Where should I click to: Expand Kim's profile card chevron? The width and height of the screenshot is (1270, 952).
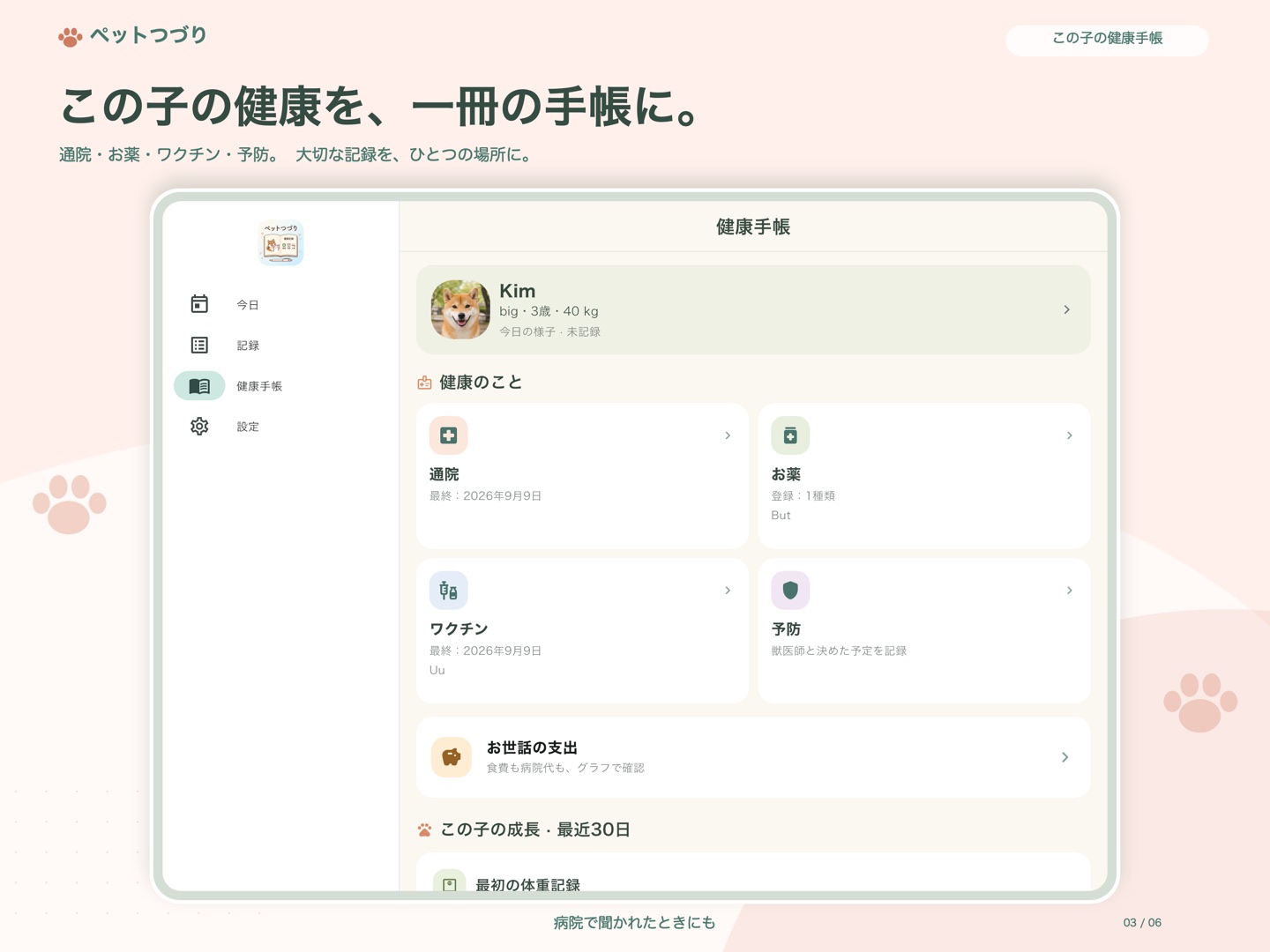click(1066, 310)
